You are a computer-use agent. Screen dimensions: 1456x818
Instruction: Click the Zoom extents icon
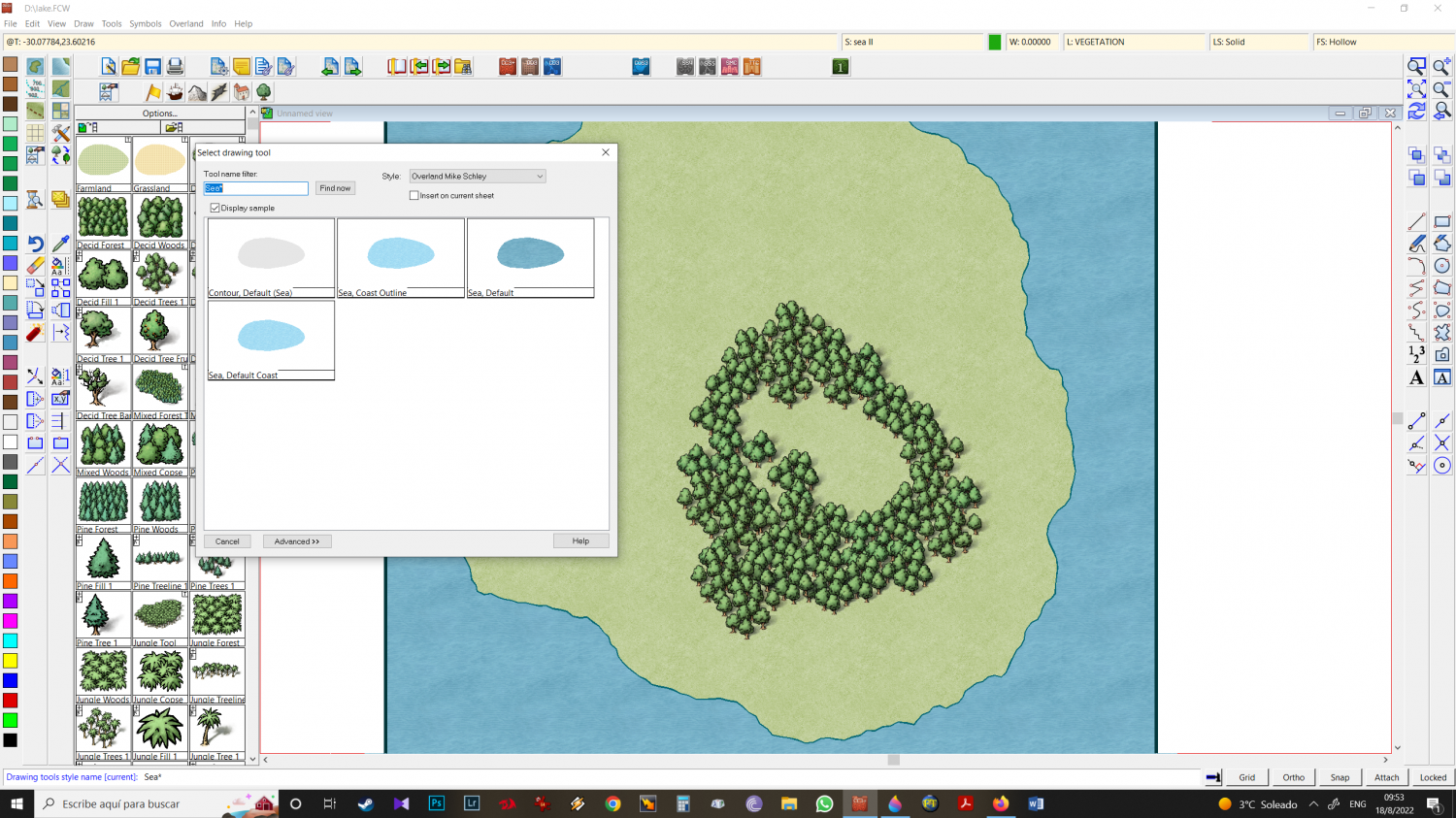pyautogui.click(x=1417, y=89)
